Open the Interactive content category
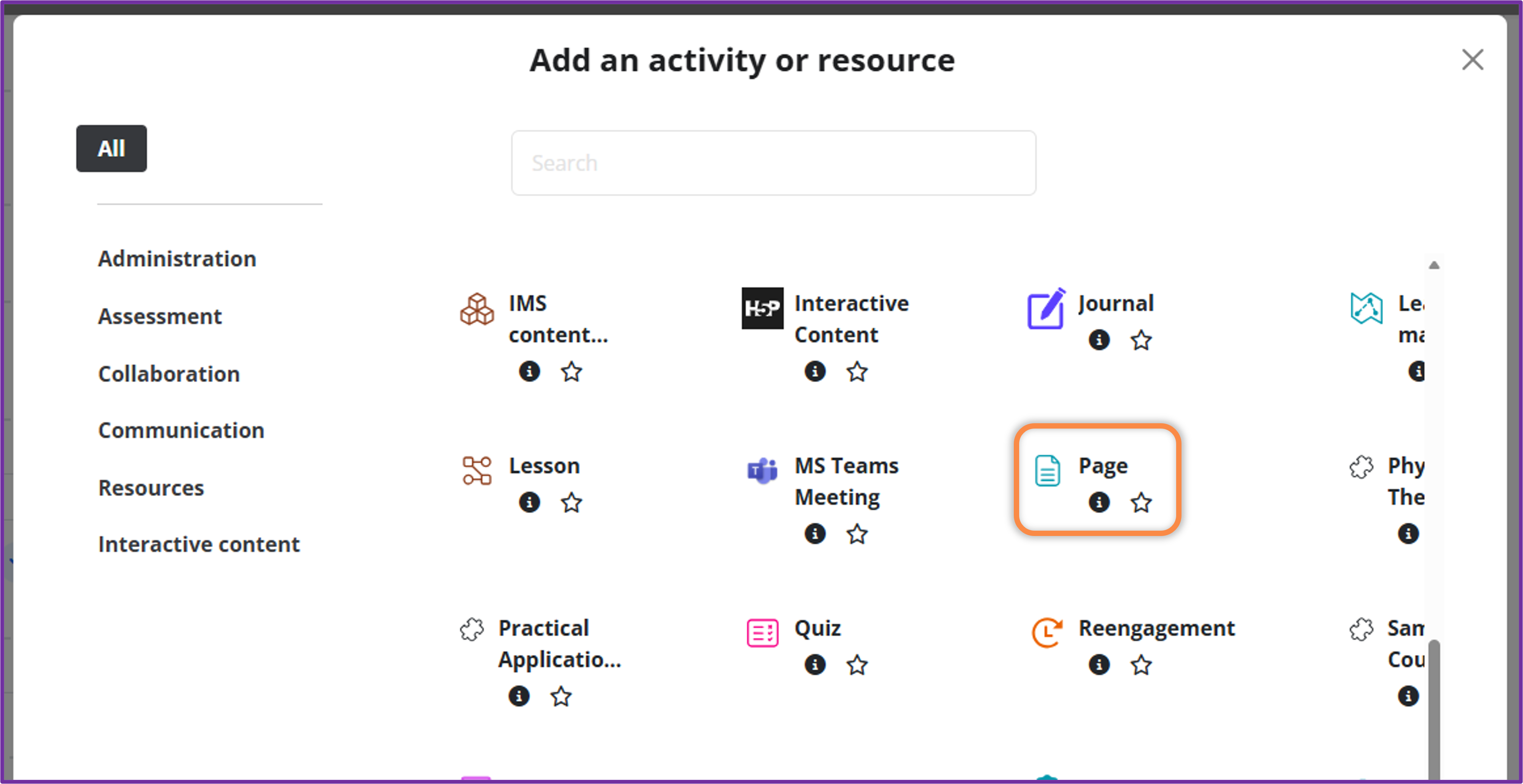1523x784 pixels. tap(199, 544)
